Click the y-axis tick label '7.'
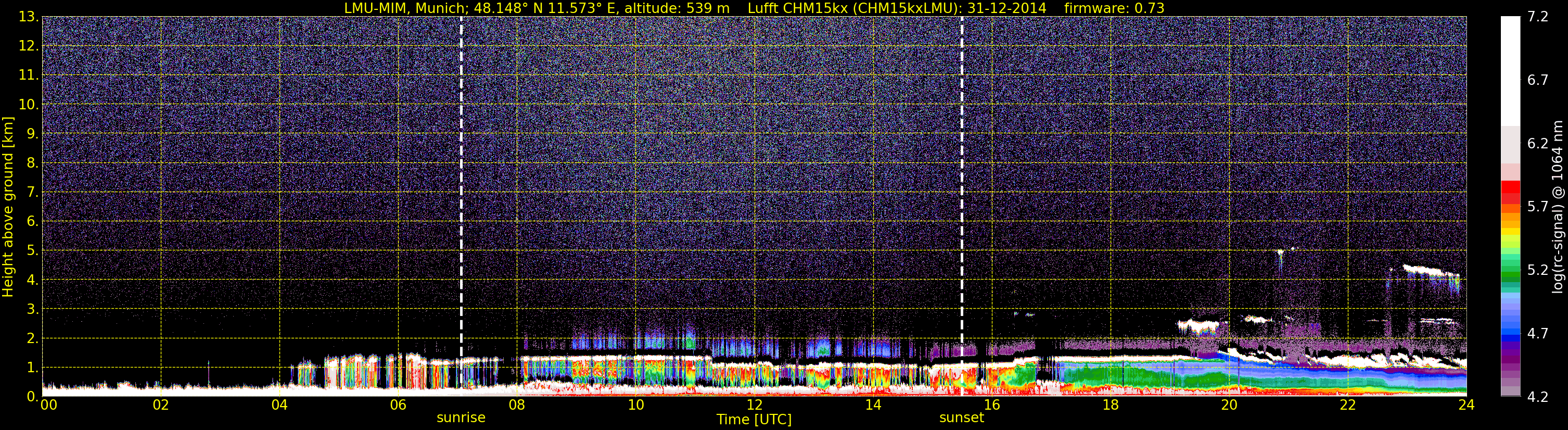The image size is (1568, 430). pos(32,192)
